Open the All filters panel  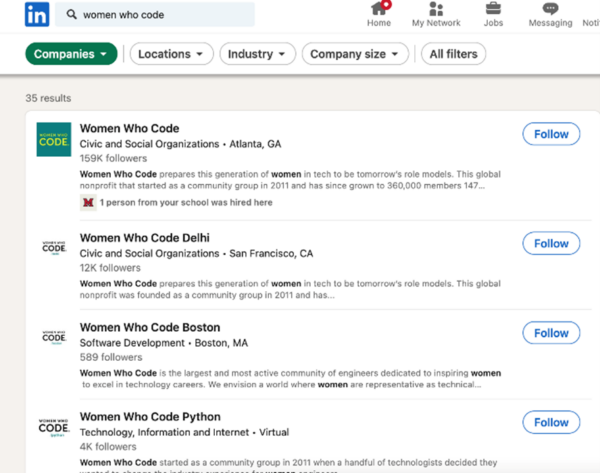[453, 54]
